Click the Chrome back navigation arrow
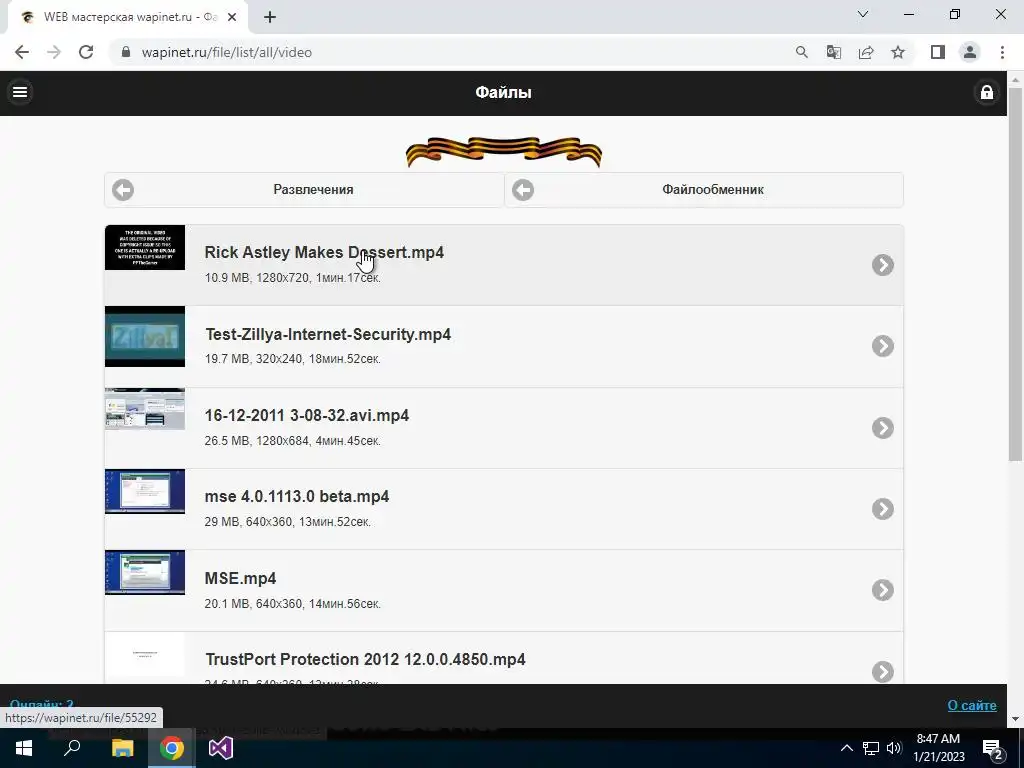The height and width of the screenshot is (768, 1024). pyautogui.click(x=22, y=52)
